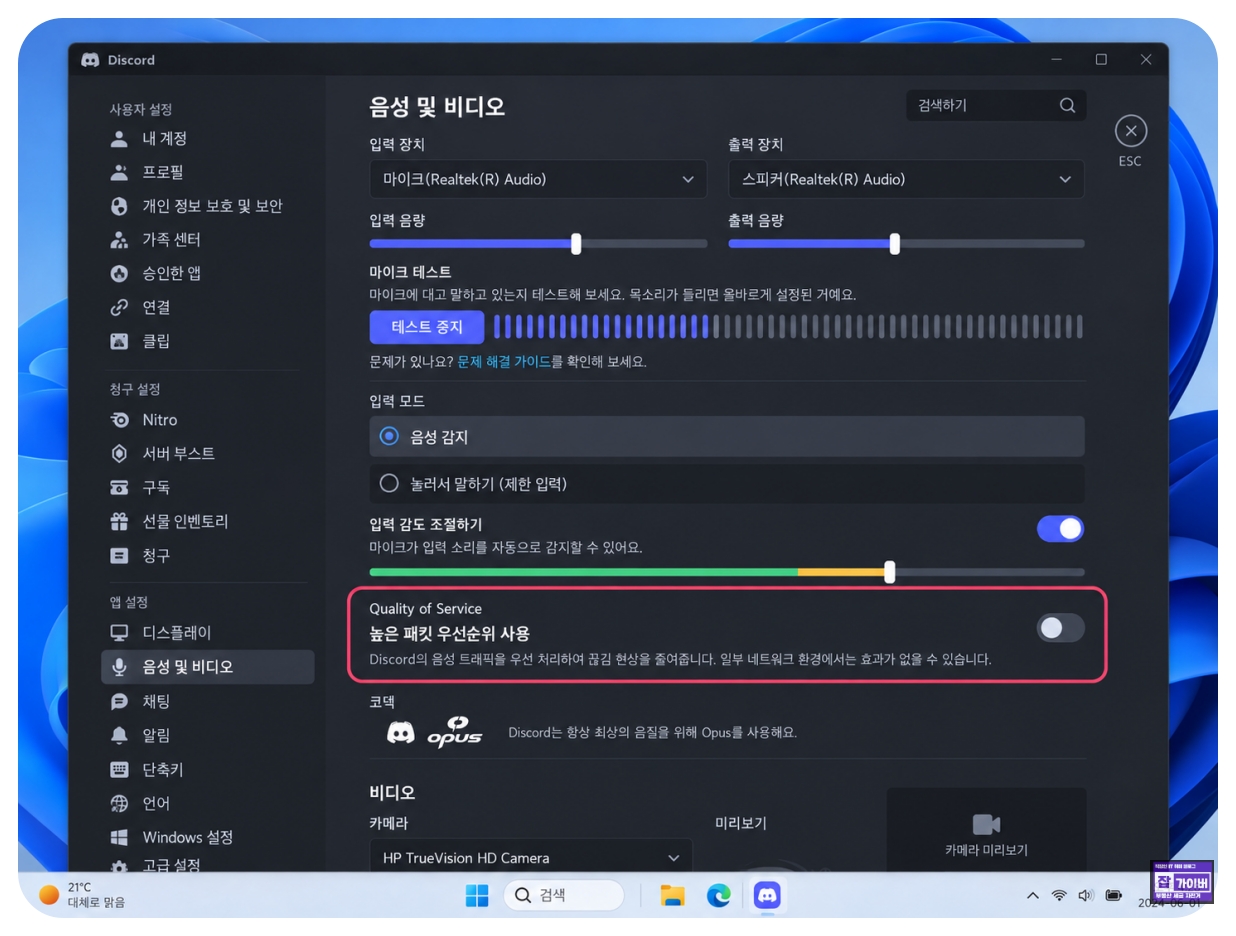1236x936 pixels.
Task: Click the chat bubble icon beside 채팅
Action: pos(120,701)
